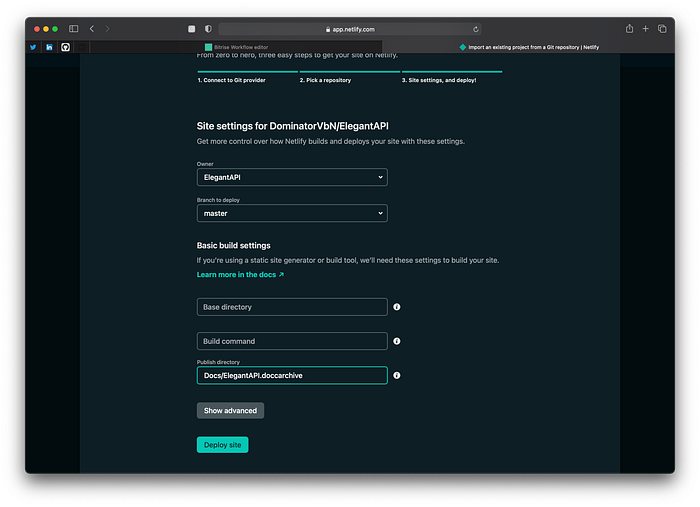Reload the Netlify page
The image size is (700, 507).
[475, 29]
